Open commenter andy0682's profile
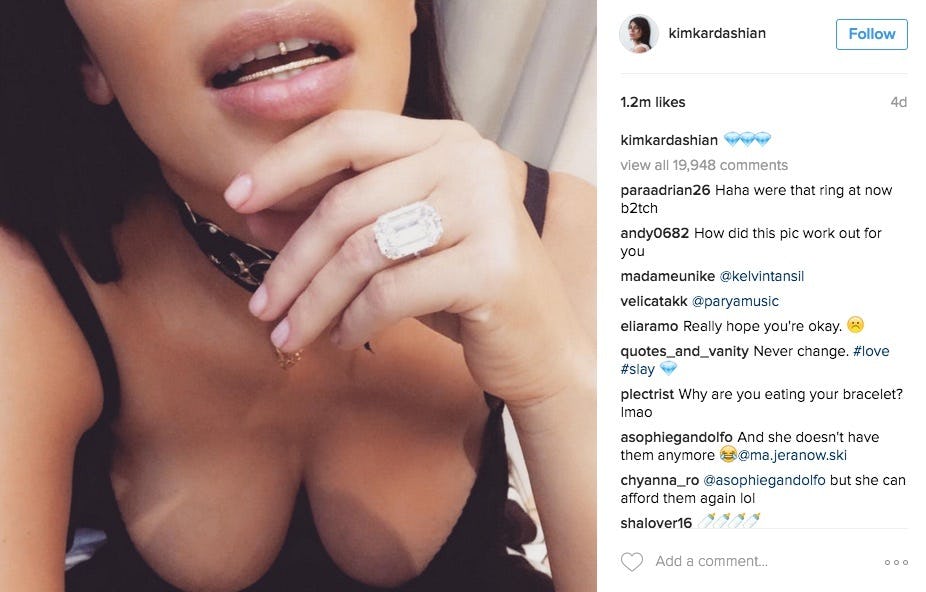This screenshot has width=926, height=592. pos(654,233)
